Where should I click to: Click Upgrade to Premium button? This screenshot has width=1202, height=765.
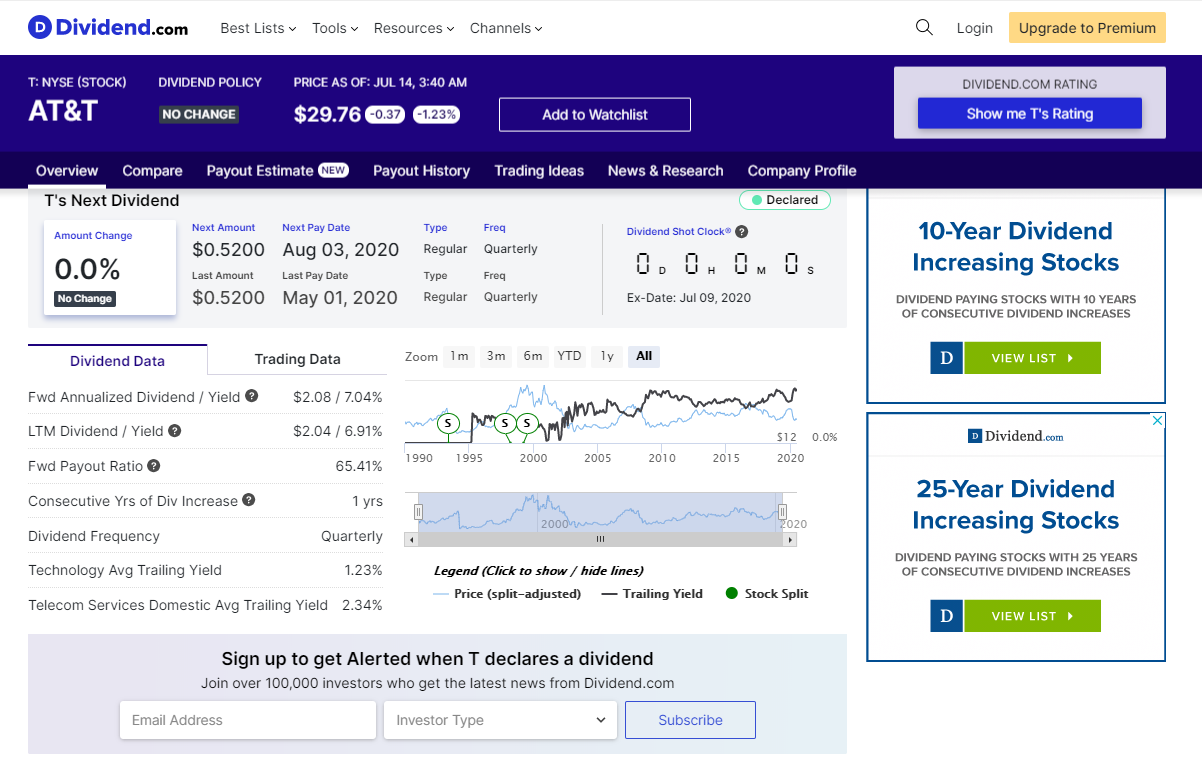[1087, 28]
